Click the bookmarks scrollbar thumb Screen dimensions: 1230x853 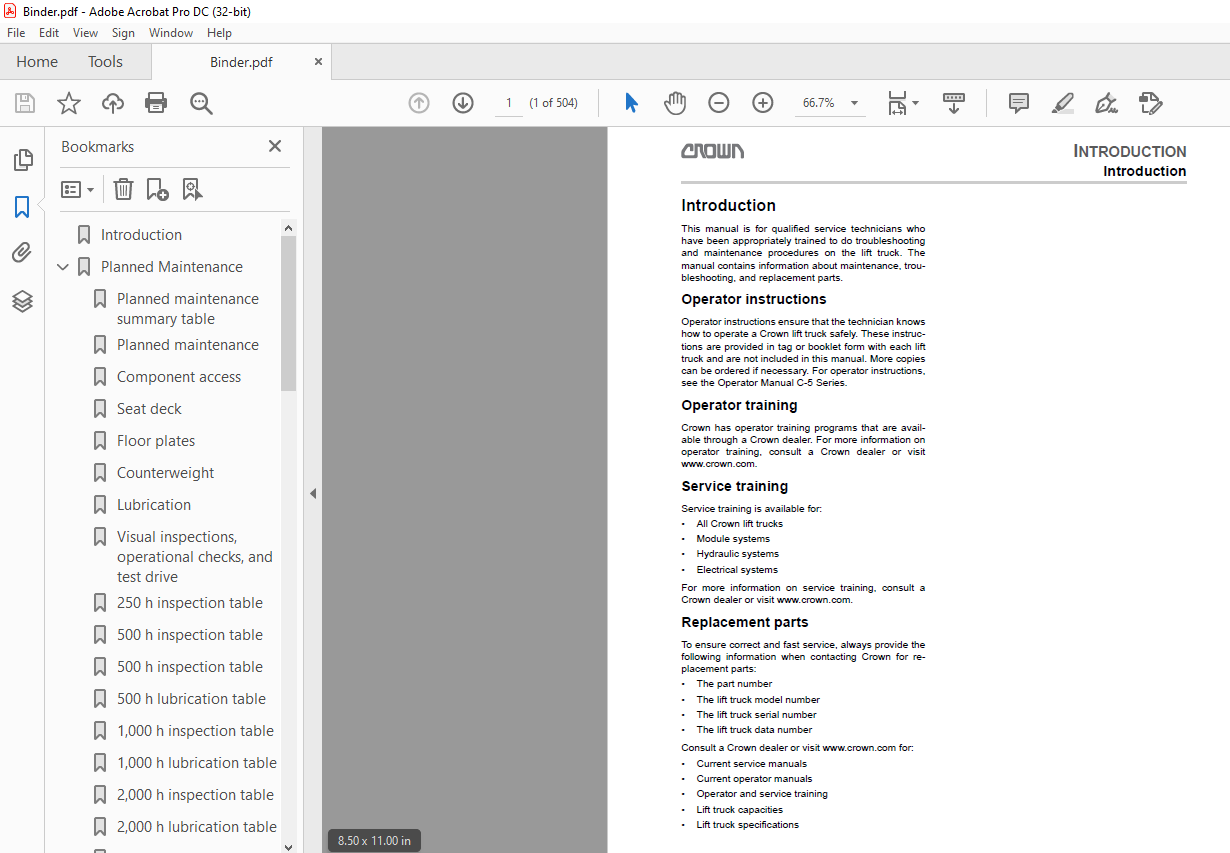pyautogui.click(x=289, y=313)
